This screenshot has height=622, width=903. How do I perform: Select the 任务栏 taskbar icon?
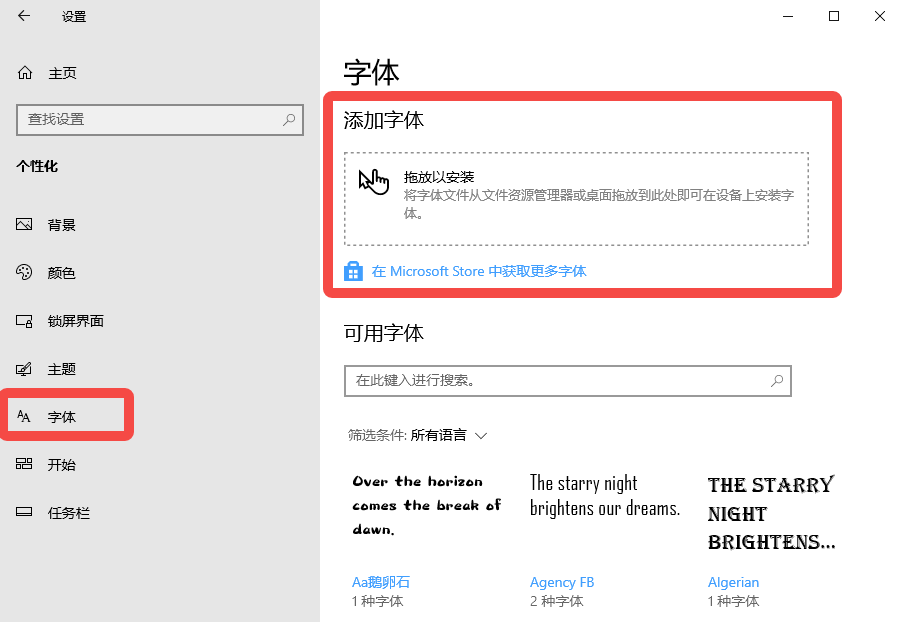[x=26, y=513]
